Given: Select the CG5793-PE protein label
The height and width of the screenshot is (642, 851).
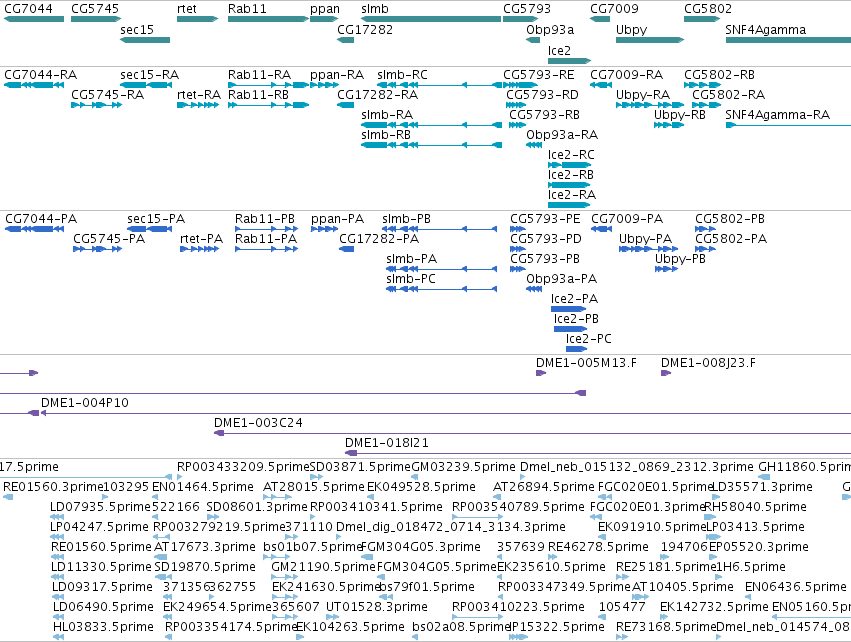Looking at the screenshot, I should coord(545,219).
